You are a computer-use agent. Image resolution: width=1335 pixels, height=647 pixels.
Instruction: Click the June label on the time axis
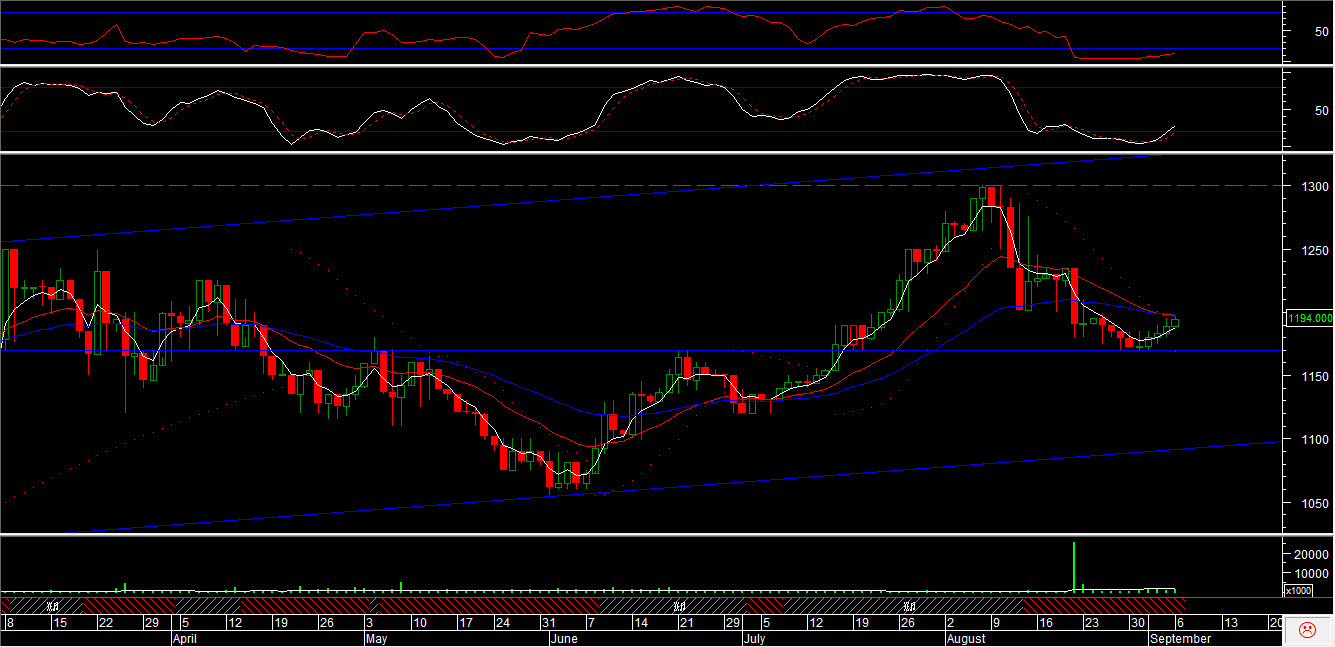[564, 638]
